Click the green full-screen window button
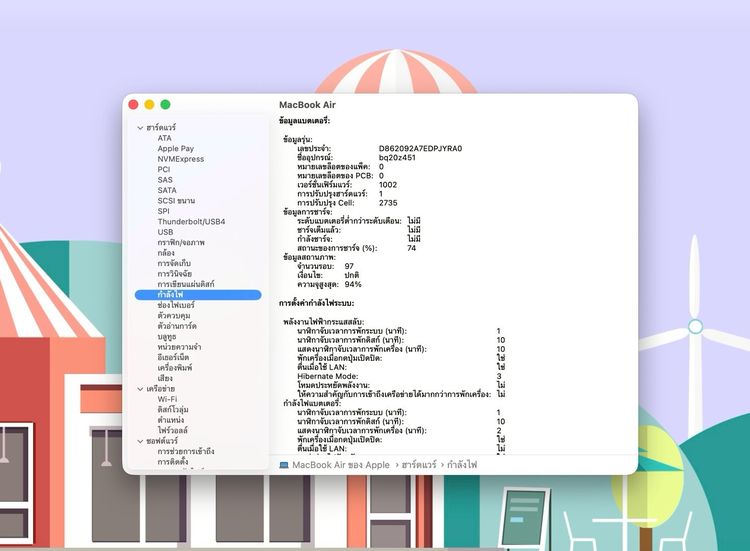The width and height of the screenshot is (750, 551). [x=165, y=104]
